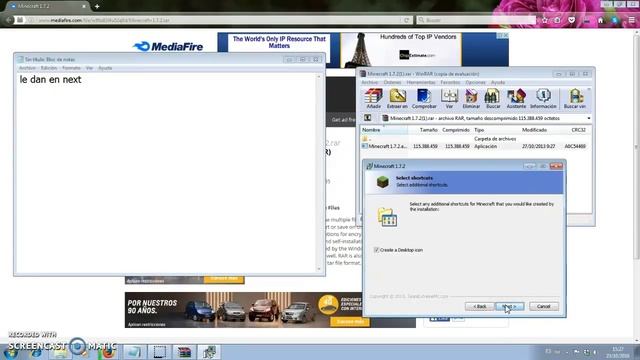Click the Añadir icon in WinRAR toolbar
Viewport: 640px width, 360px height.
tap(373, 99)
